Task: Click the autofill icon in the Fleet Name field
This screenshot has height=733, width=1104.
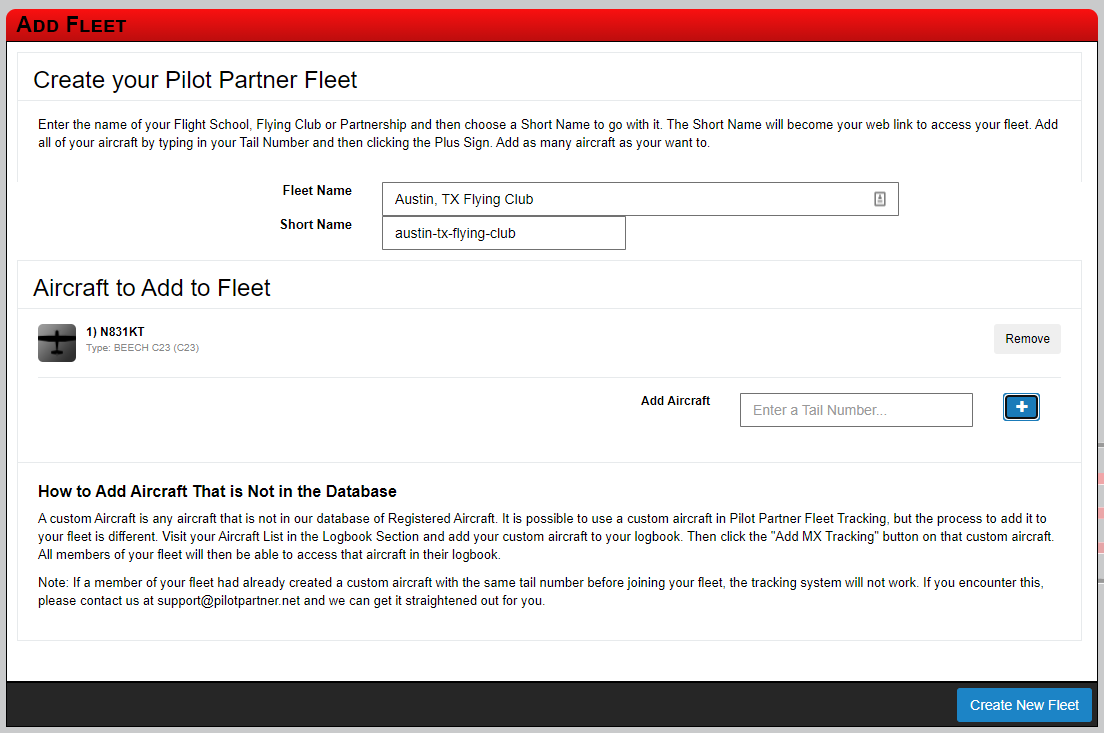Action: point(879,199)
